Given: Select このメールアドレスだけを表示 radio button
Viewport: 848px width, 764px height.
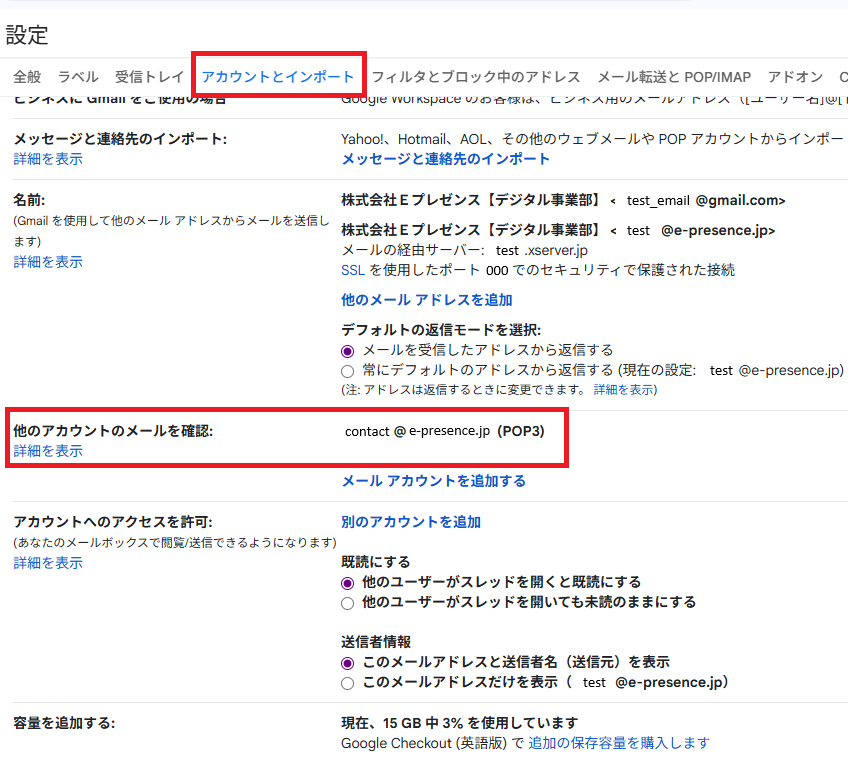Looking at the screenshot, I should pyautogui.click(x=348, y=683).
